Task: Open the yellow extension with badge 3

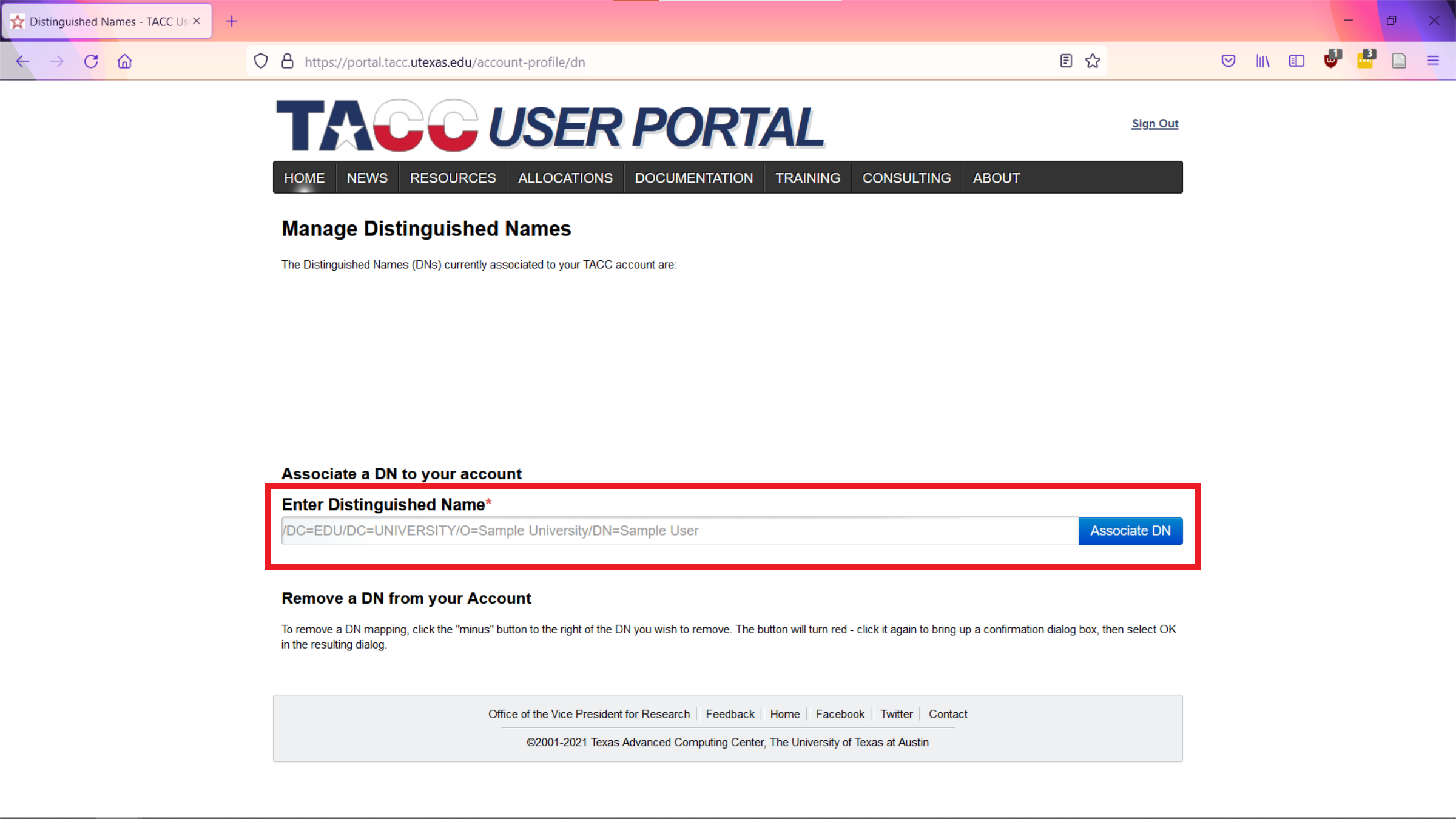Action: (1366, 59)
